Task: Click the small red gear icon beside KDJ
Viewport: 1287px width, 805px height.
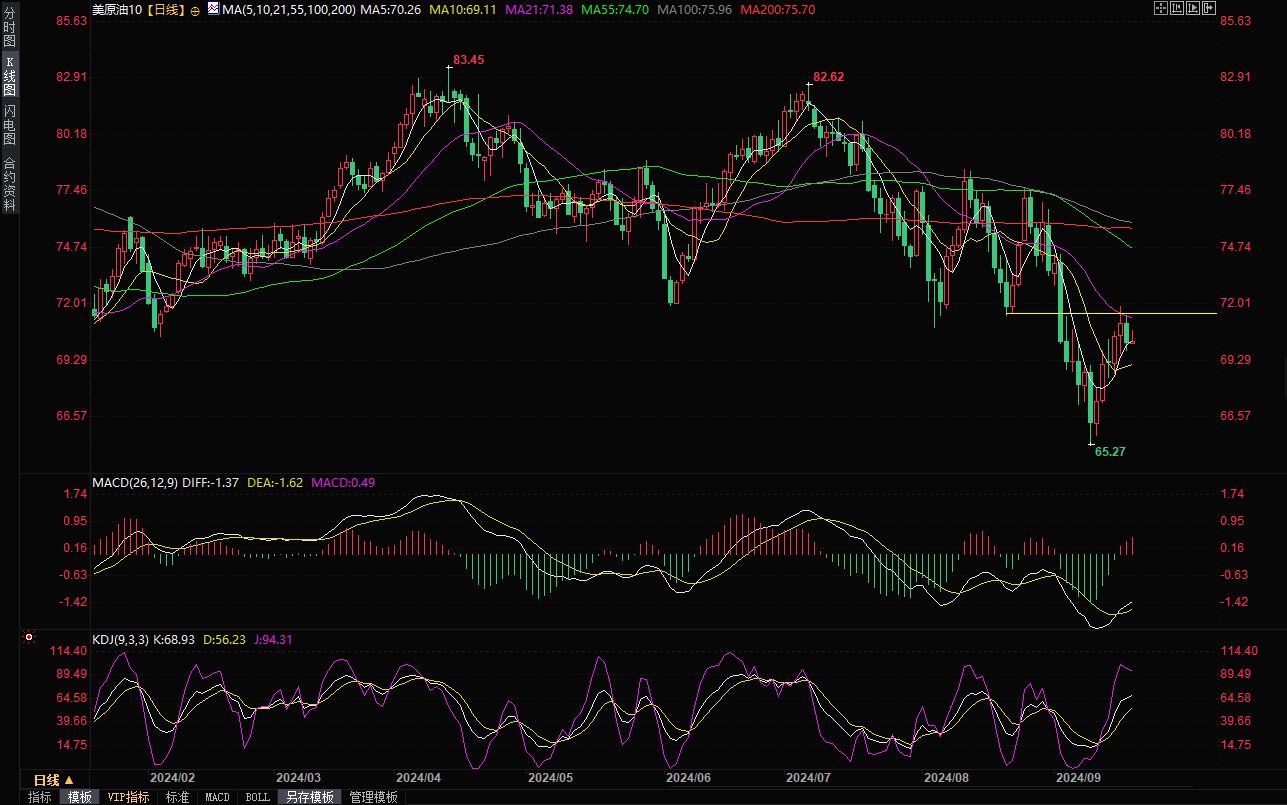Action: pos(29,637)
